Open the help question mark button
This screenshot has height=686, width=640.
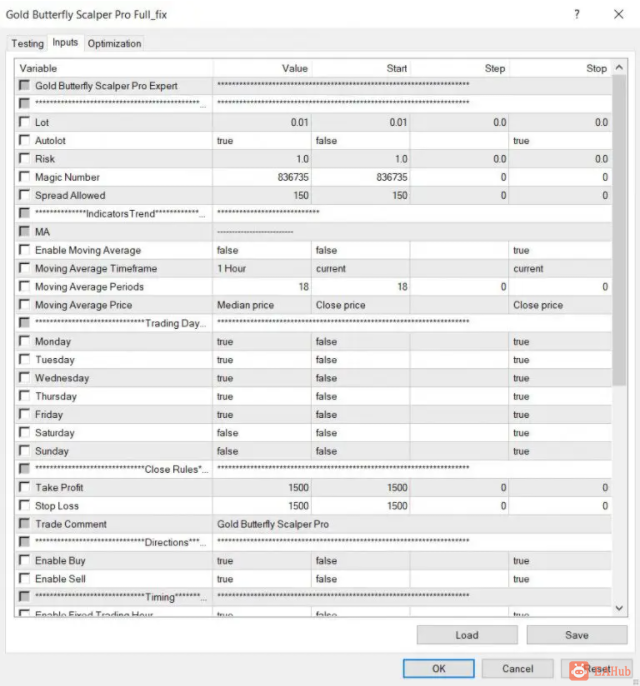[577, 14]
